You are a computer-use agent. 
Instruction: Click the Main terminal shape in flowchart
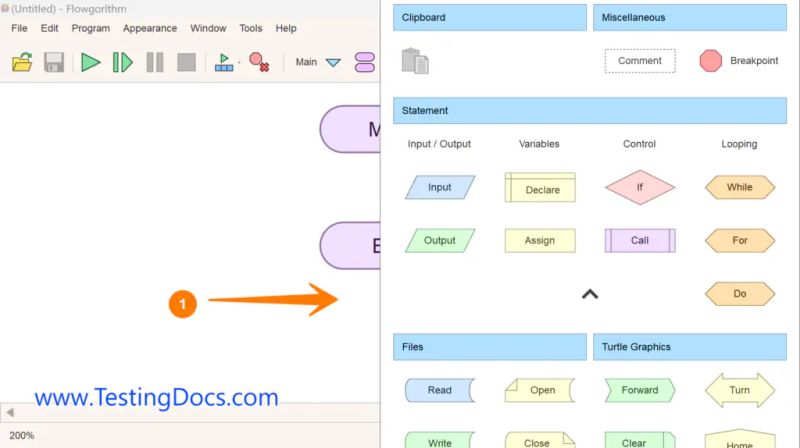(x=350, y=129)
